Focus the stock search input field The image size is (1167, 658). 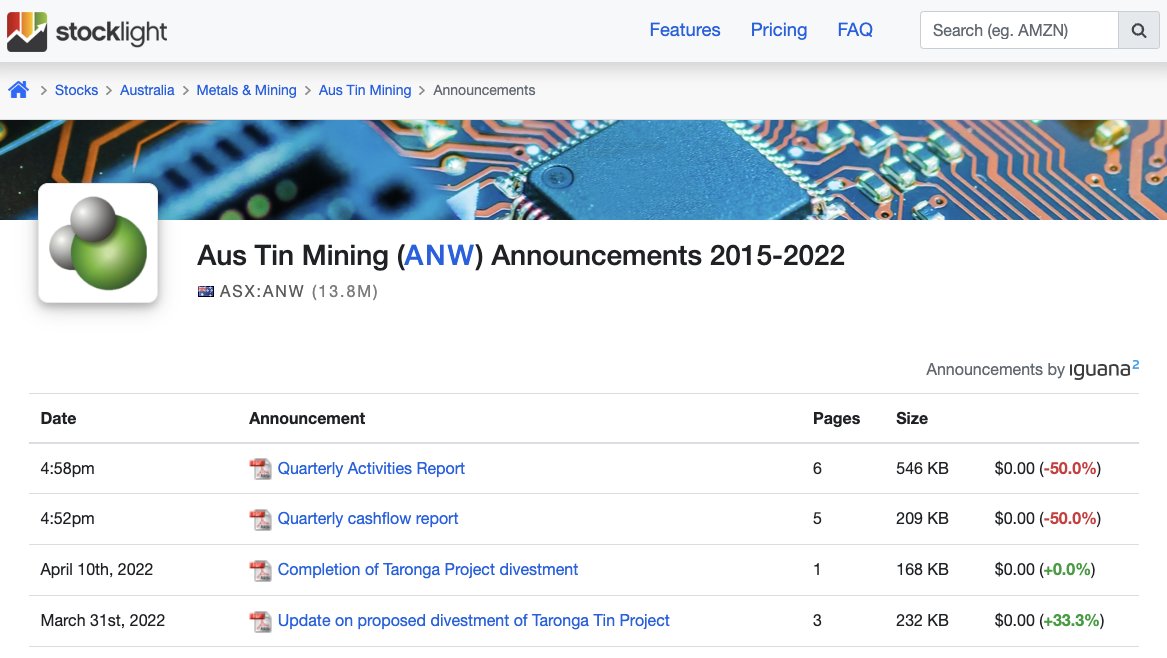pyautogui.click(x=1020, y=31)
